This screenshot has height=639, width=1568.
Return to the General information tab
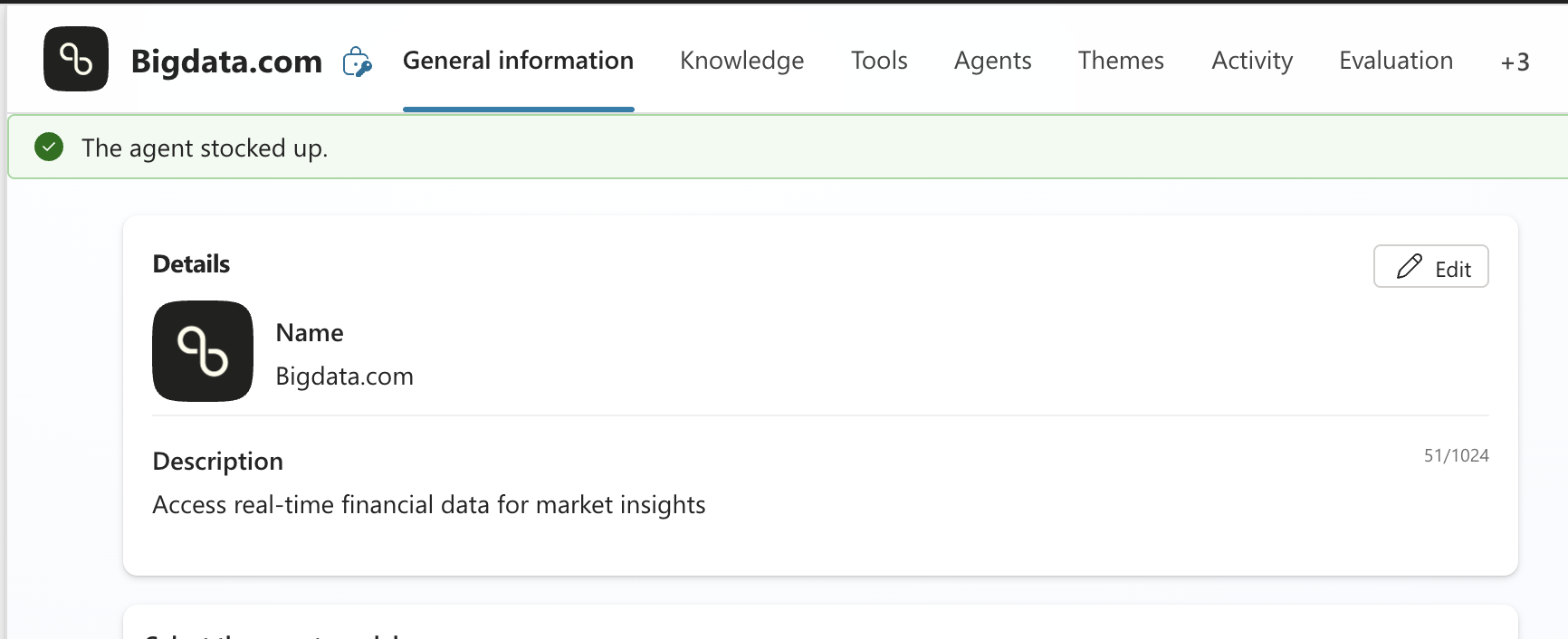(x=518, y=60)
